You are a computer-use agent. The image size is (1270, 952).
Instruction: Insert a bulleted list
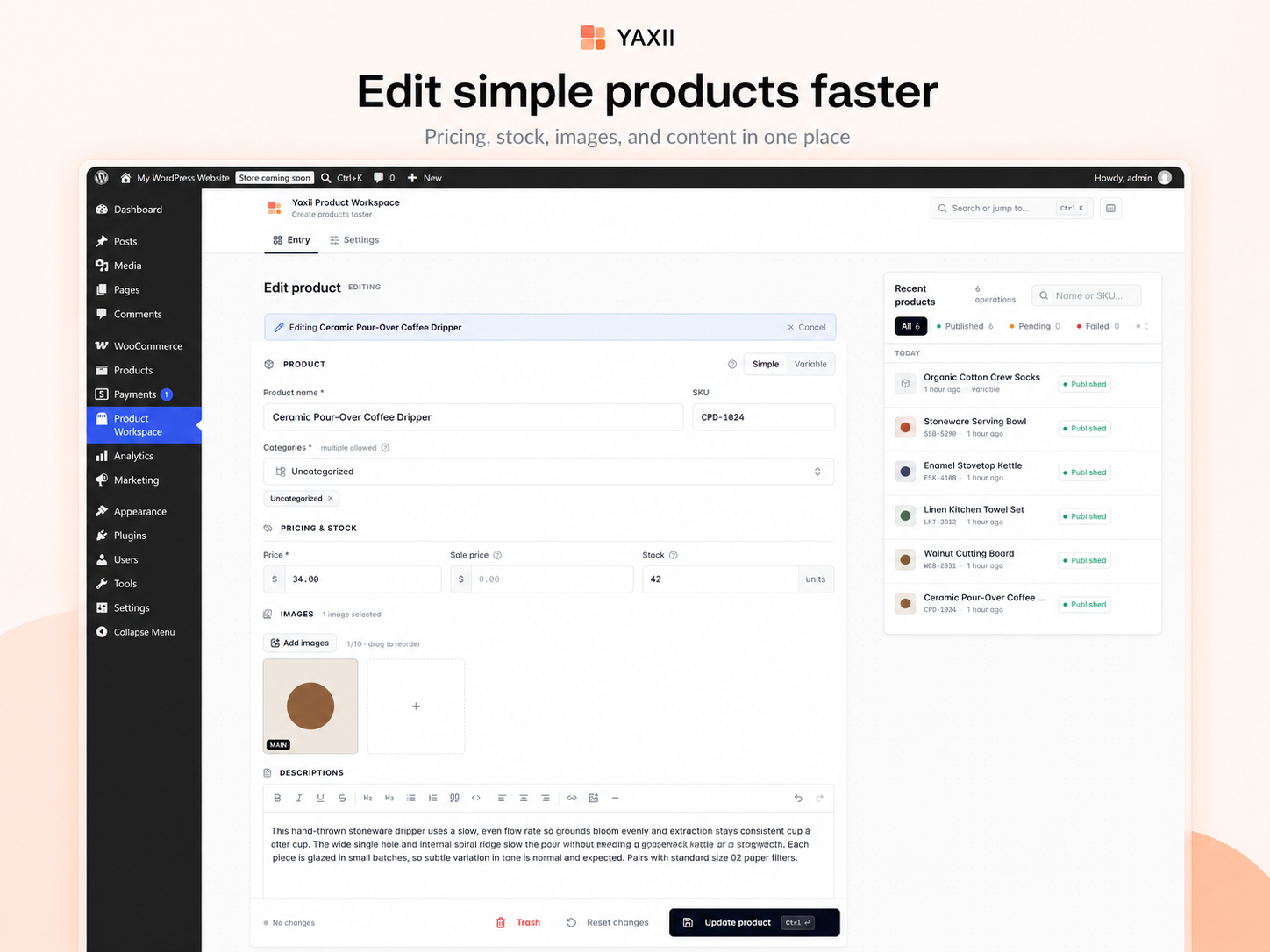pyautogui.click(x=411, y=798)
